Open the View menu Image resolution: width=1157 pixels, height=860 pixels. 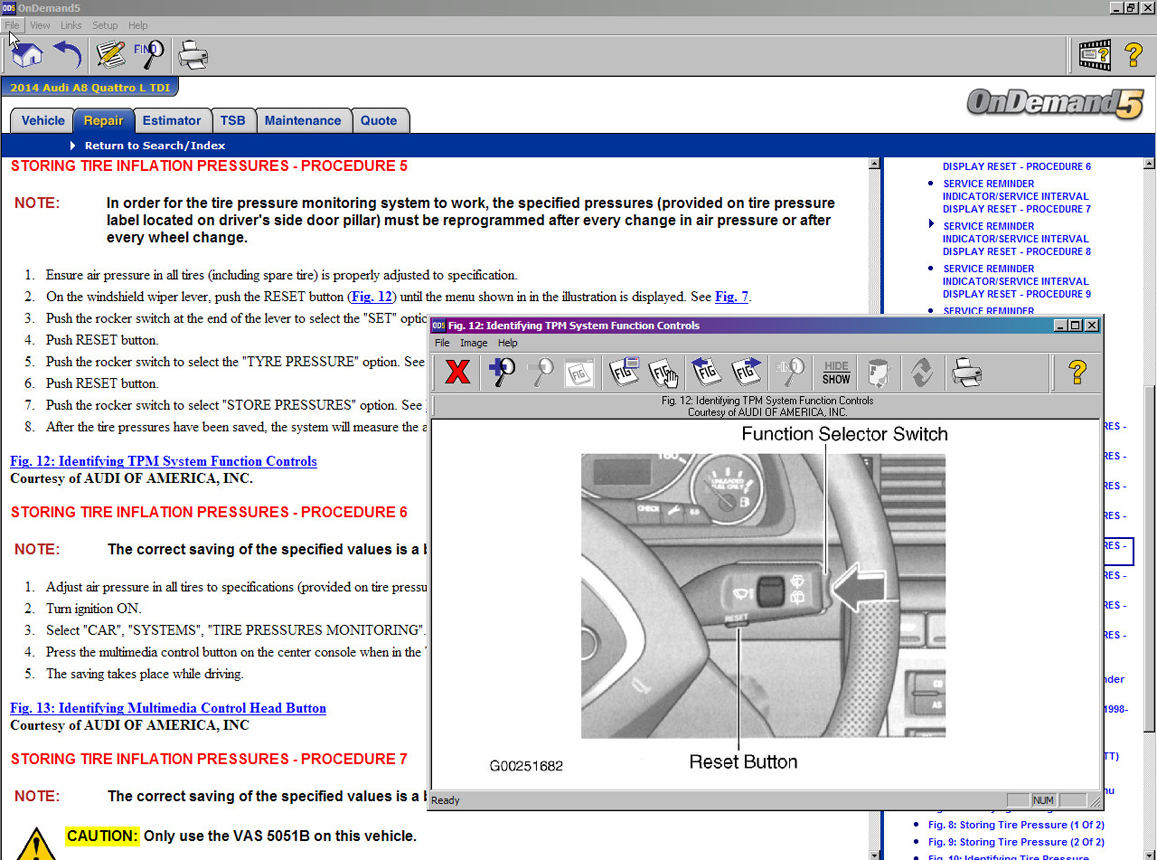coord(40,25)
